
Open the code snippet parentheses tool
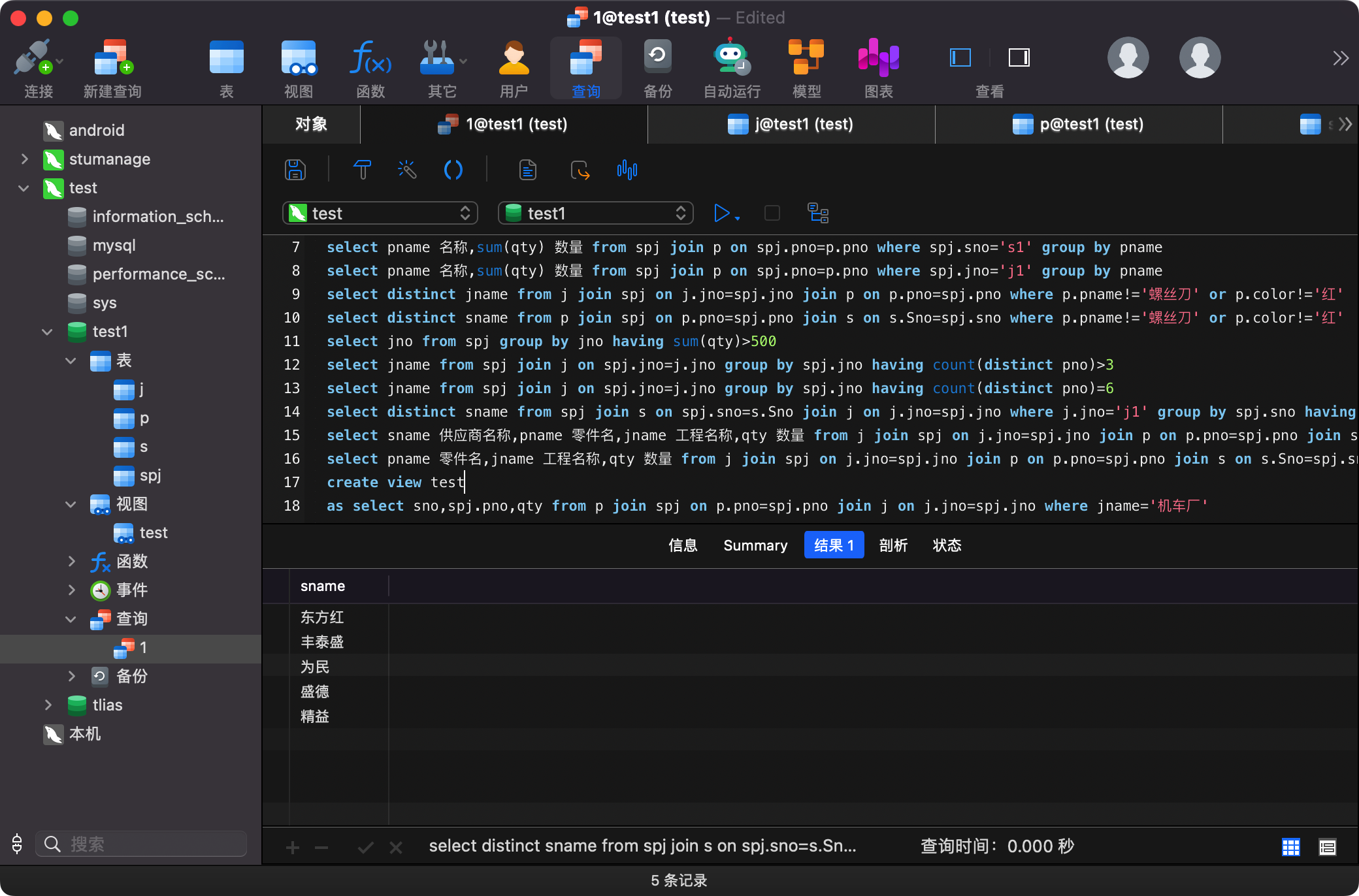click(453, 170)
